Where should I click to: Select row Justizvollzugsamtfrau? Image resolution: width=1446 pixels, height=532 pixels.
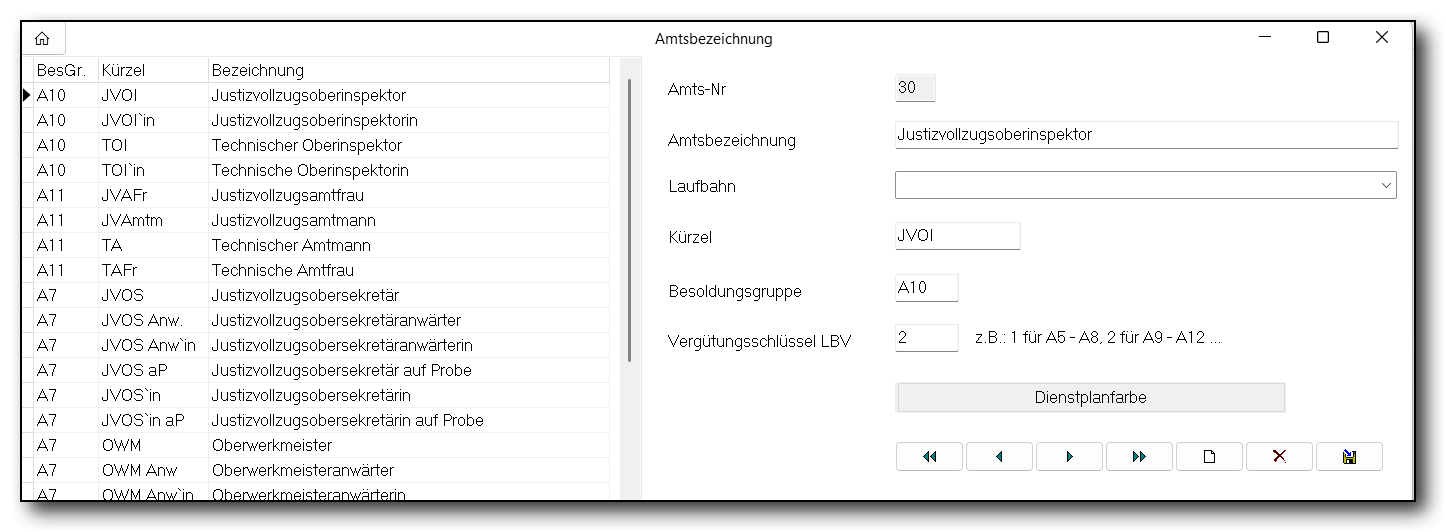click(x=320, y=195)
